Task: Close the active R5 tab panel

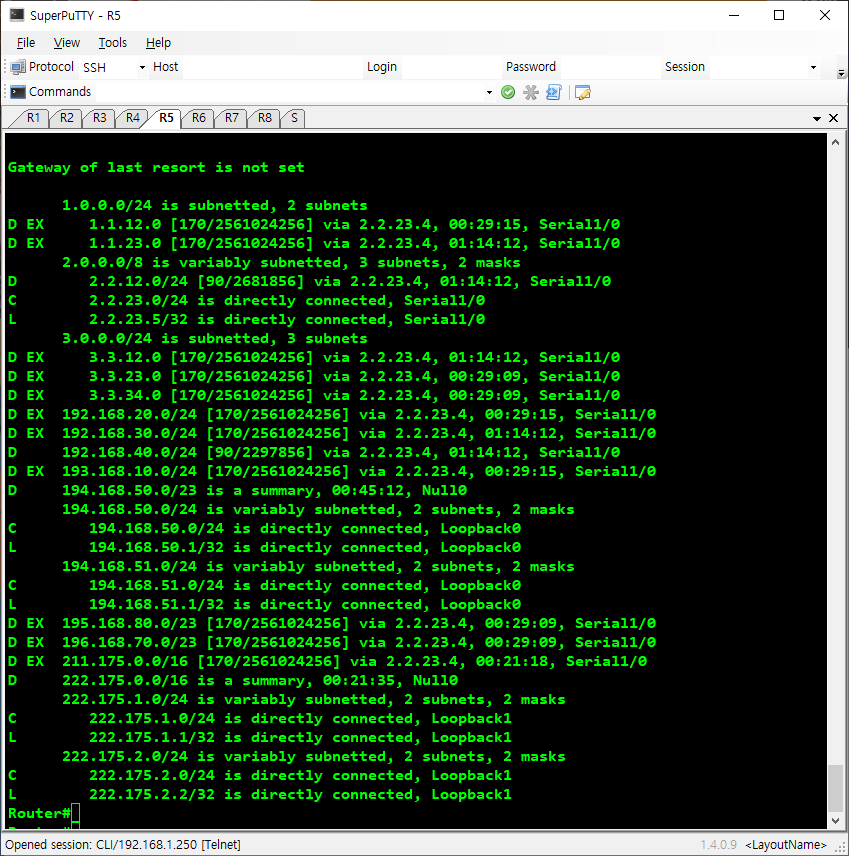Action: pos(833,118)
